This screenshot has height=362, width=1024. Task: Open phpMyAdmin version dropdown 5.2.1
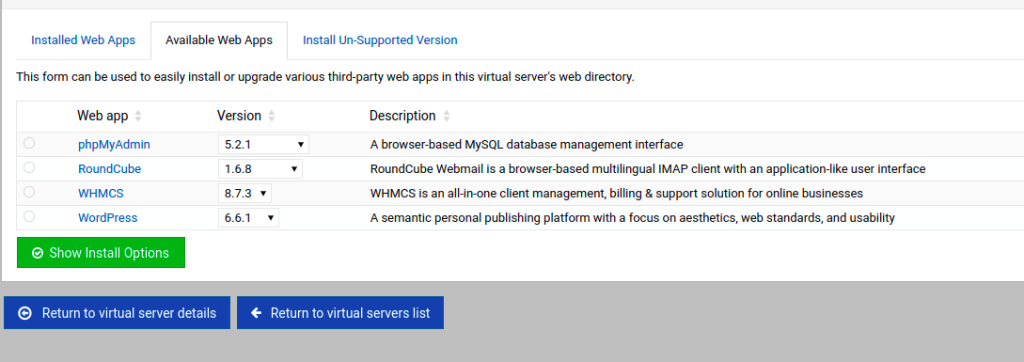coord(263,144)
